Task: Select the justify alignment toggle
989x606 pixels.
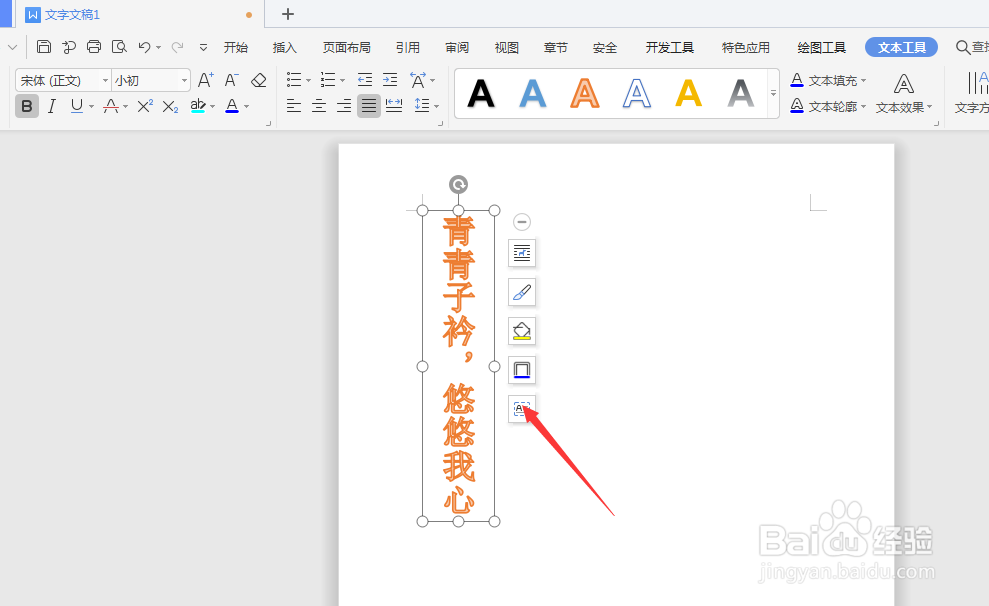Action: pos(368,106)
